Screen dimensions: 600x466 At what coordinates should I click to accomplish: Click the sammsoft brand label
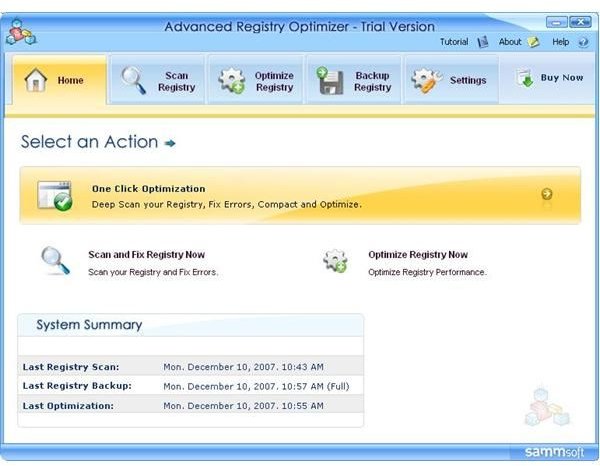[x=554, y=452]
